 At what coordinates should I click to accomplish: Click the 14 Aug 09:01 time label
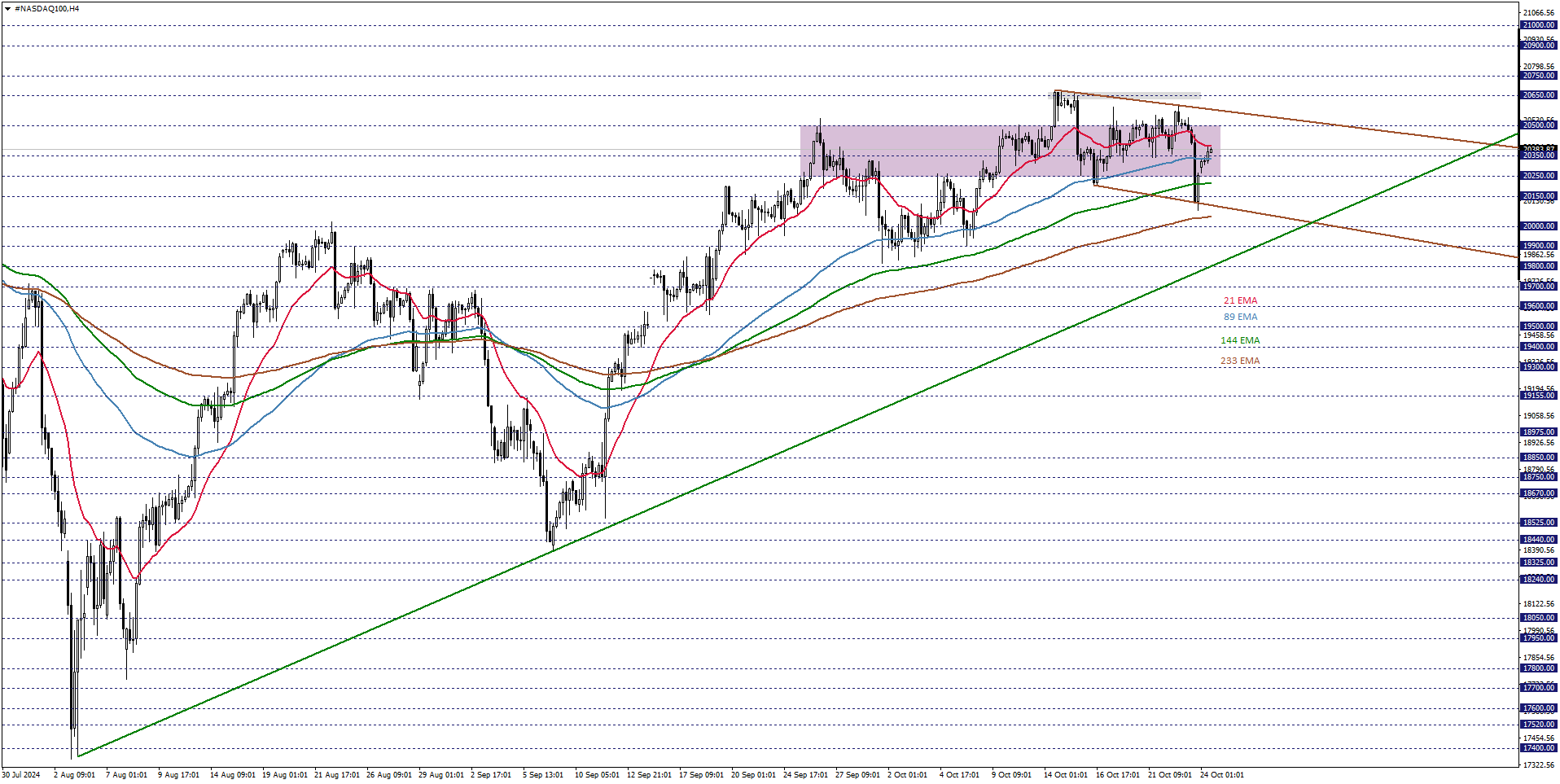click(x=233, y=775)
